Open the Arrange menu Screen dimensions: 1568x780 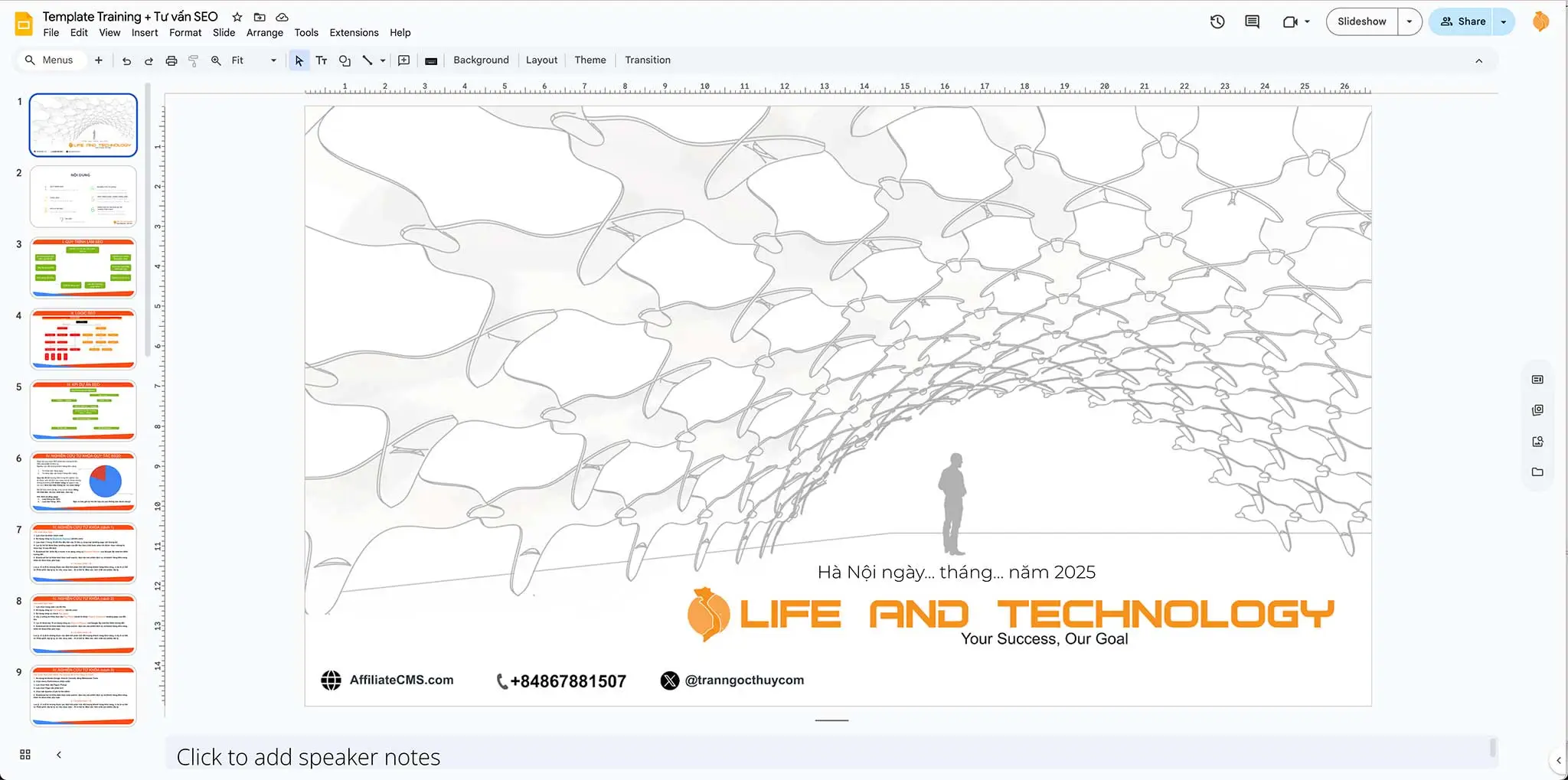[x=265, y=33]
